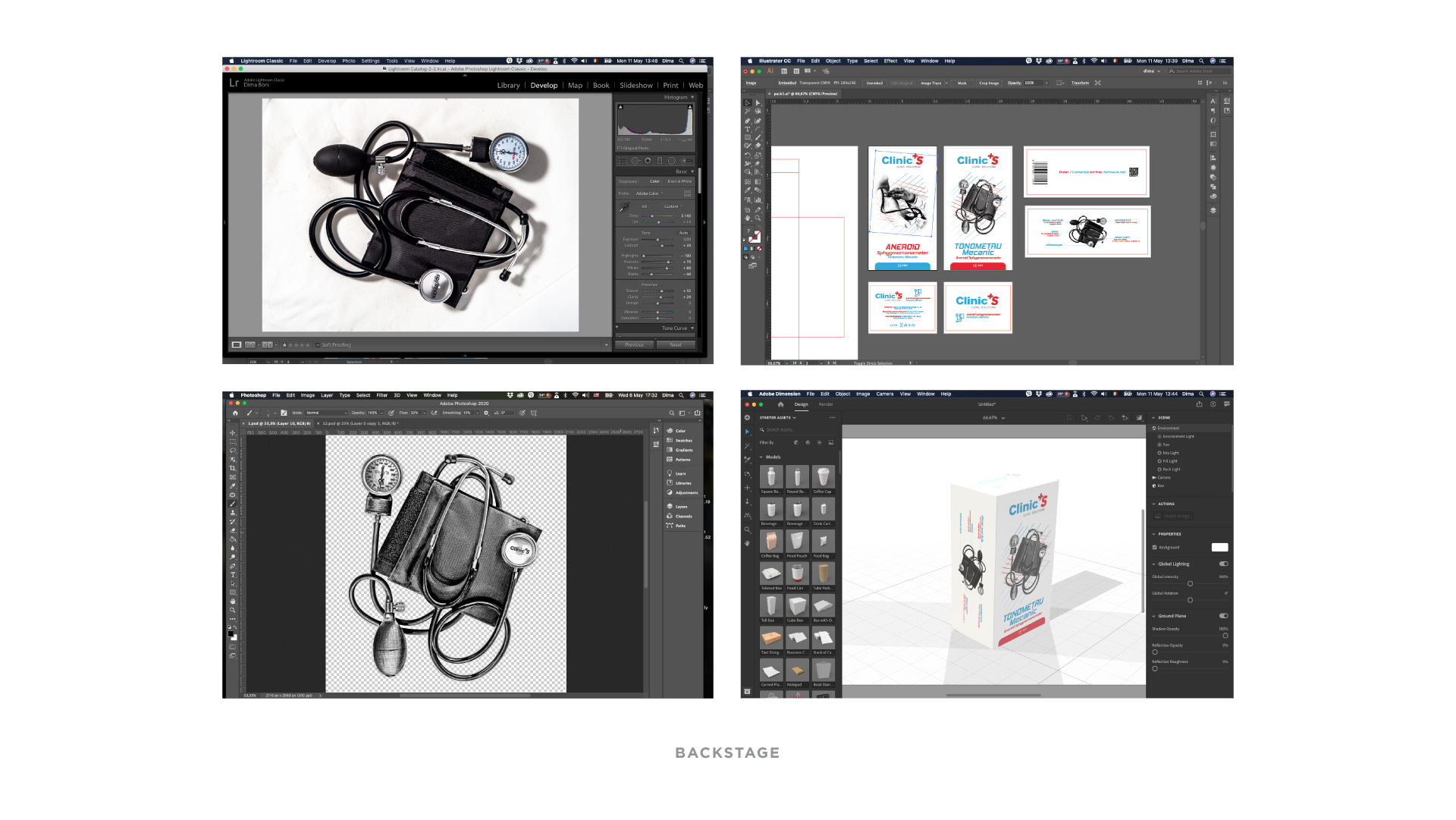1456x820 pixels.
Task: Switch to Lightroom's Library module
Action: 508,86
